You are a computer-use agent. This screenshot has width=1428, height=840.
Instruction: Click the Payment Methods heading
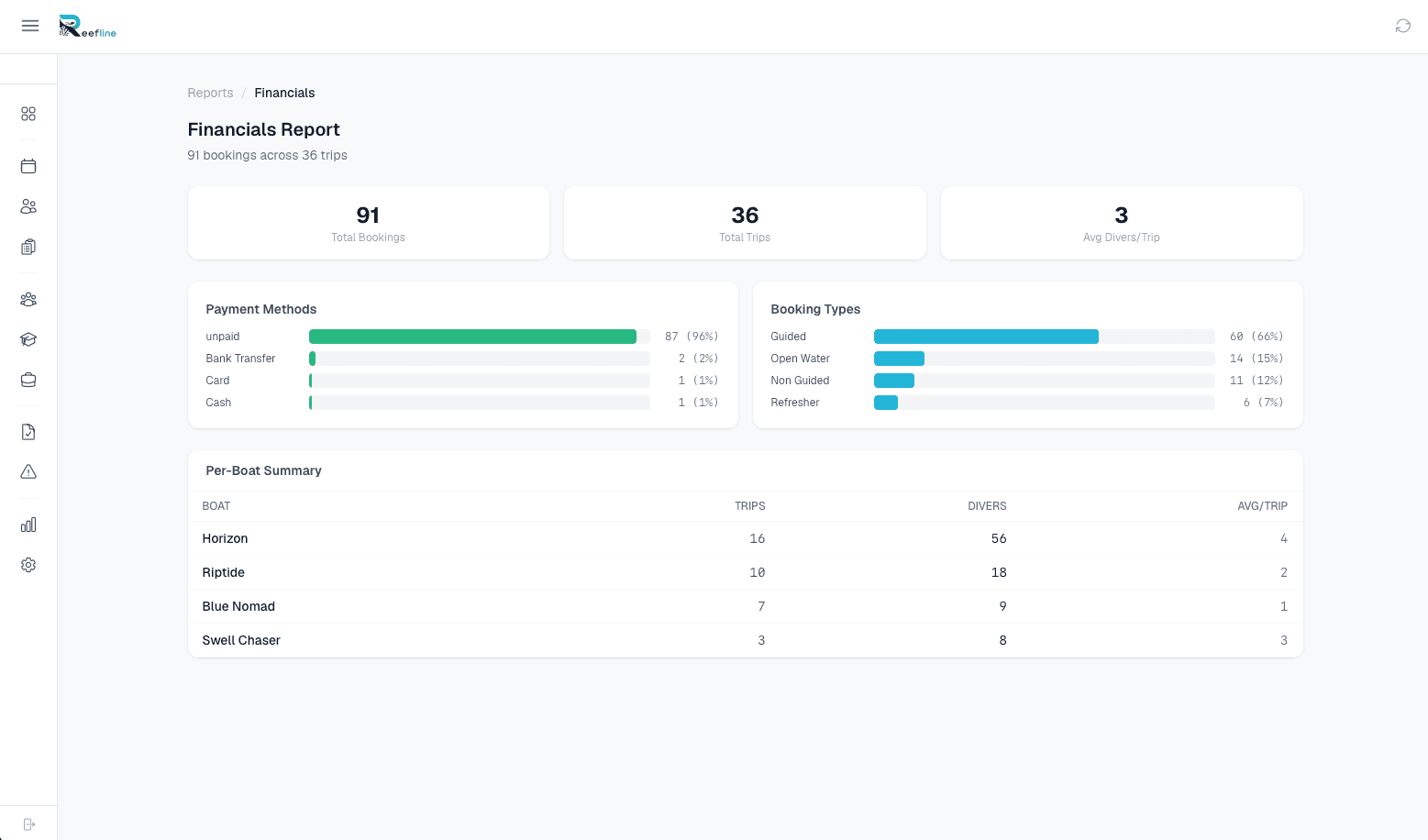261,309
